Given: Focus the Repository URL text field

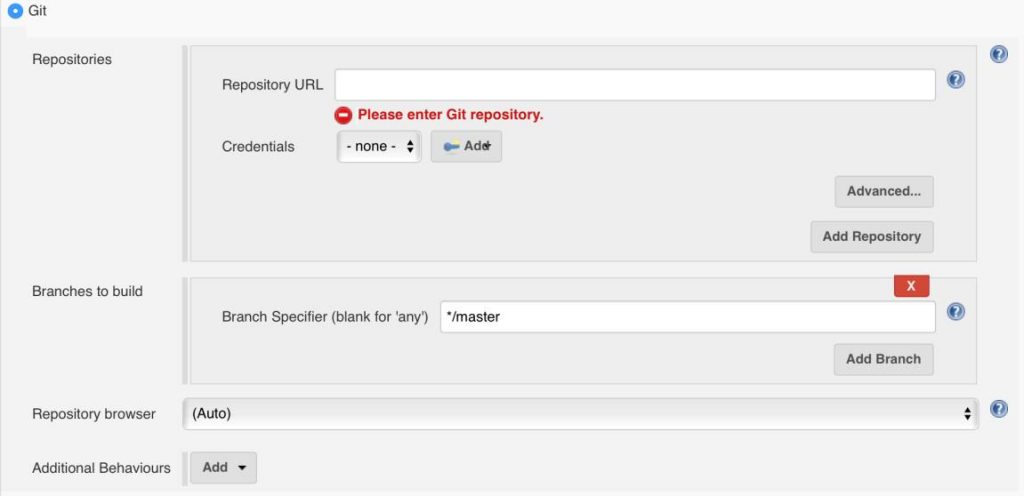Looking at the screenshot, I should coord(635,85).
